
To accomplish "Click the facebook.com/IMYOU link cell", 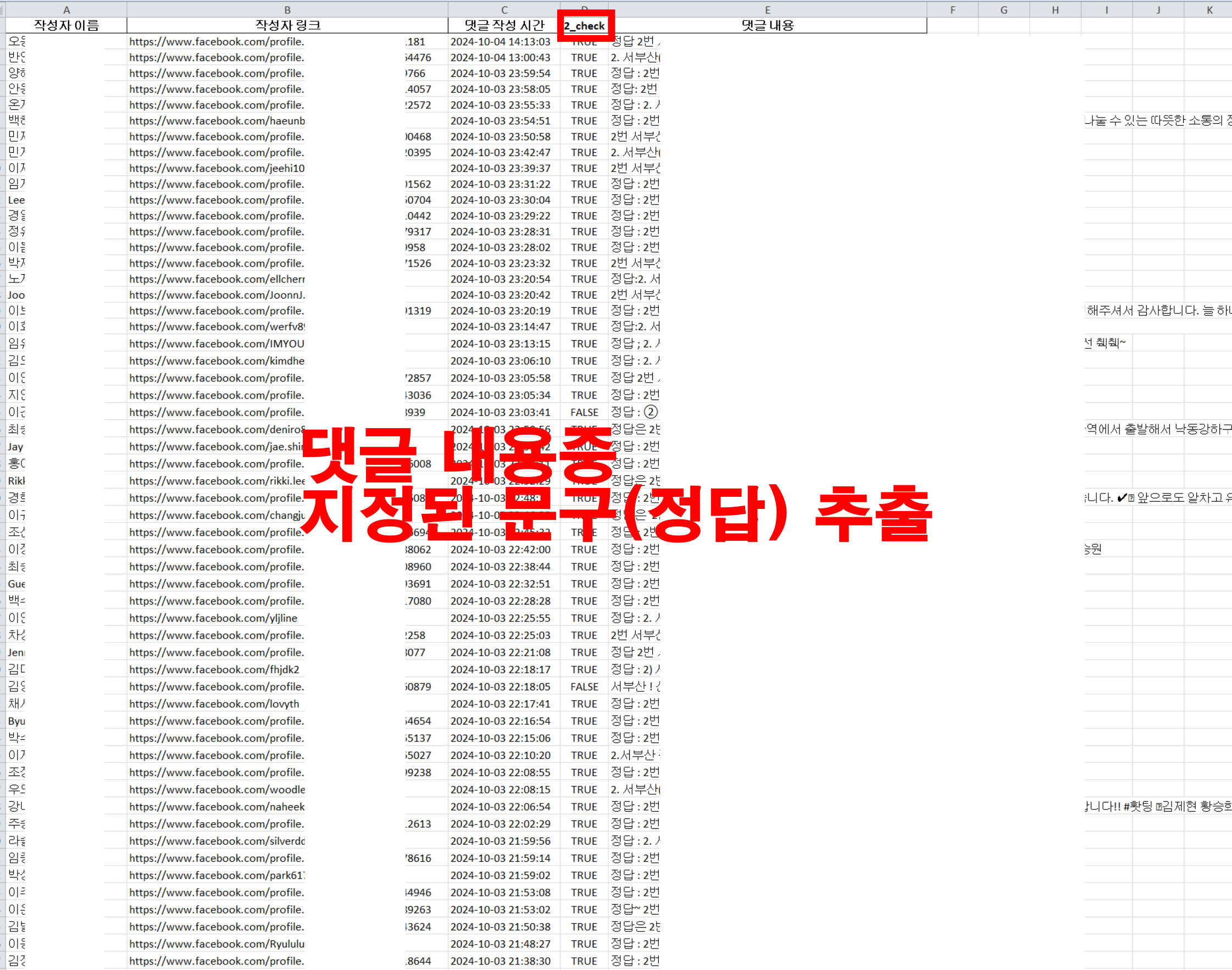I will pos(217,344).
